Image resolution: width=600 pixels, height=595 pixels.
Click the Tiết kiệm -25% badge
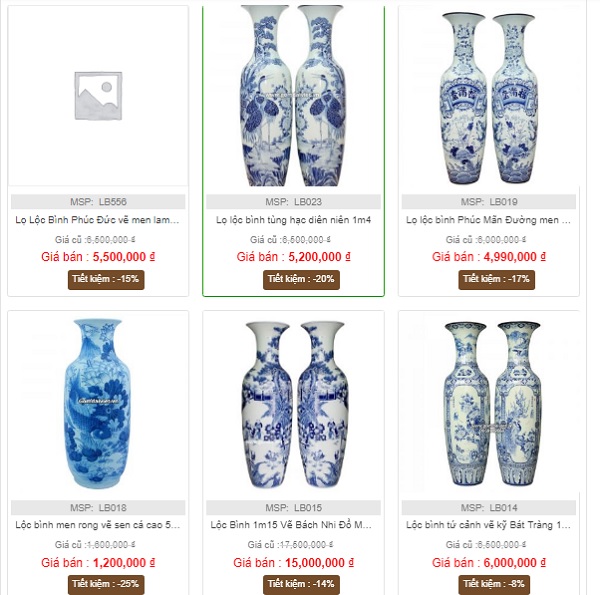coord(106,585)
